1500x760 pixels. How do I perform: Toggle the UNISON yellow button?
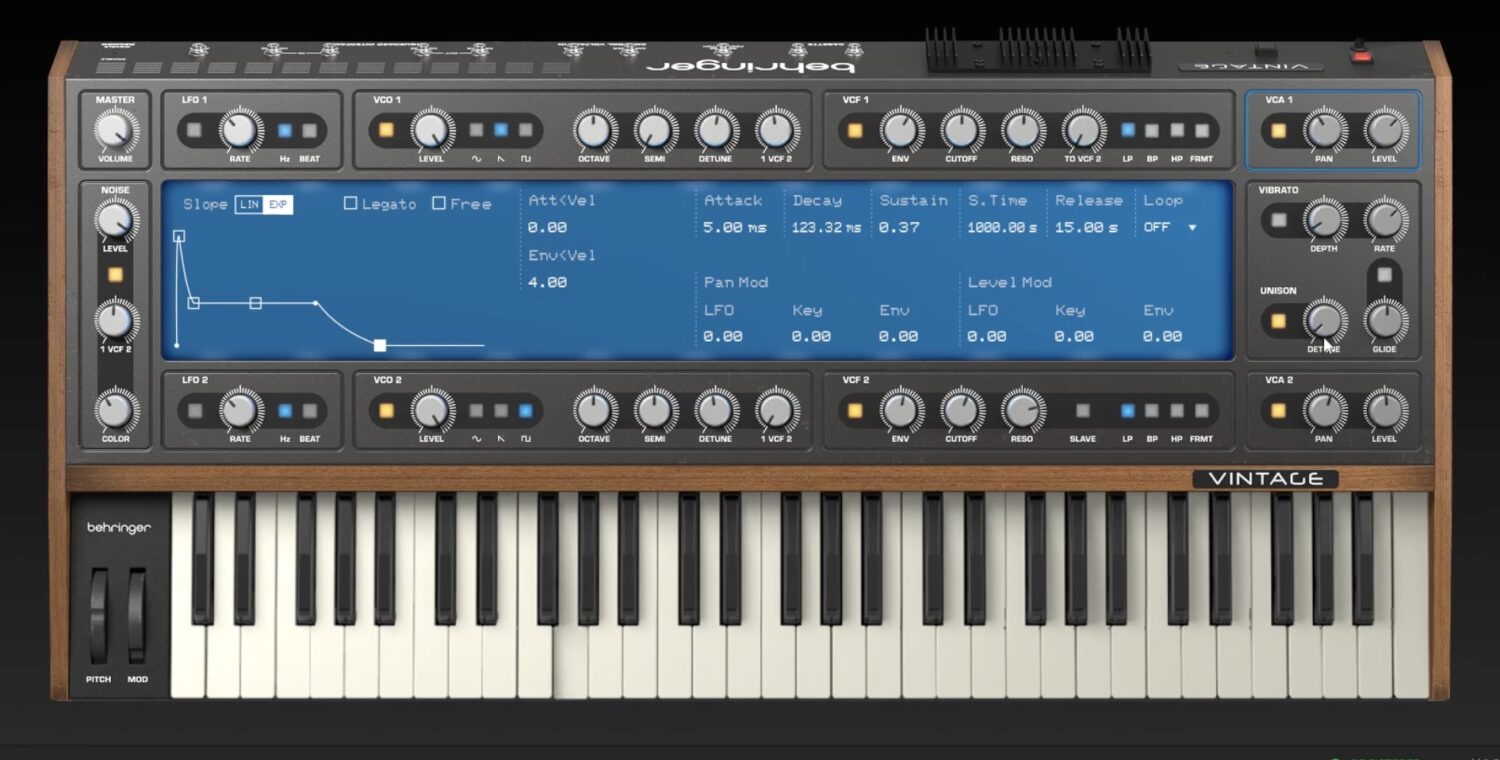pos(1278,321)
